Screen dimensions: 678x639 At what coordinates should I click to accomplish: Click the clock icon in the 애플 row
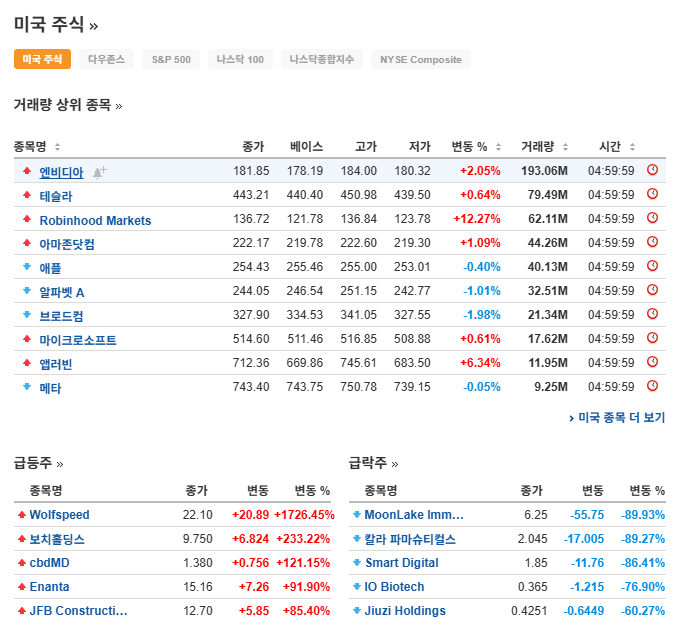coord(652,266)
